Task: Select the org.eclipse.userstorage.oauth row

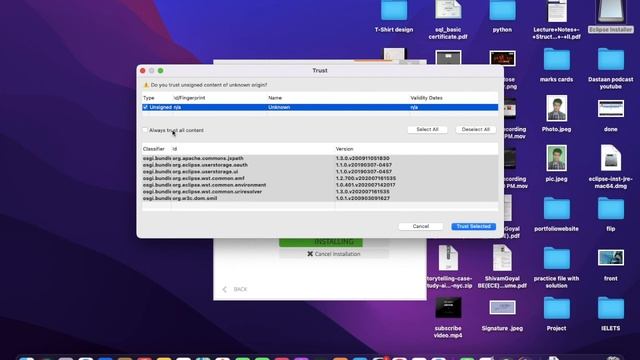Action: [320, 165]
